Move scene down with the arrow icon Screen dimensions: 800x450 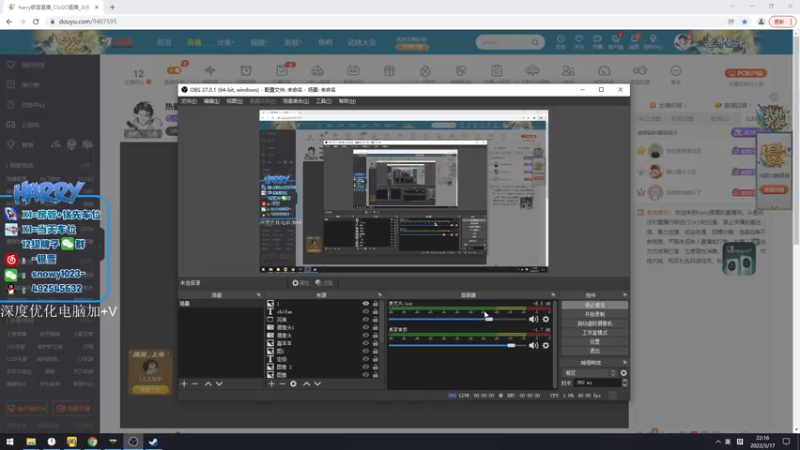219,384
